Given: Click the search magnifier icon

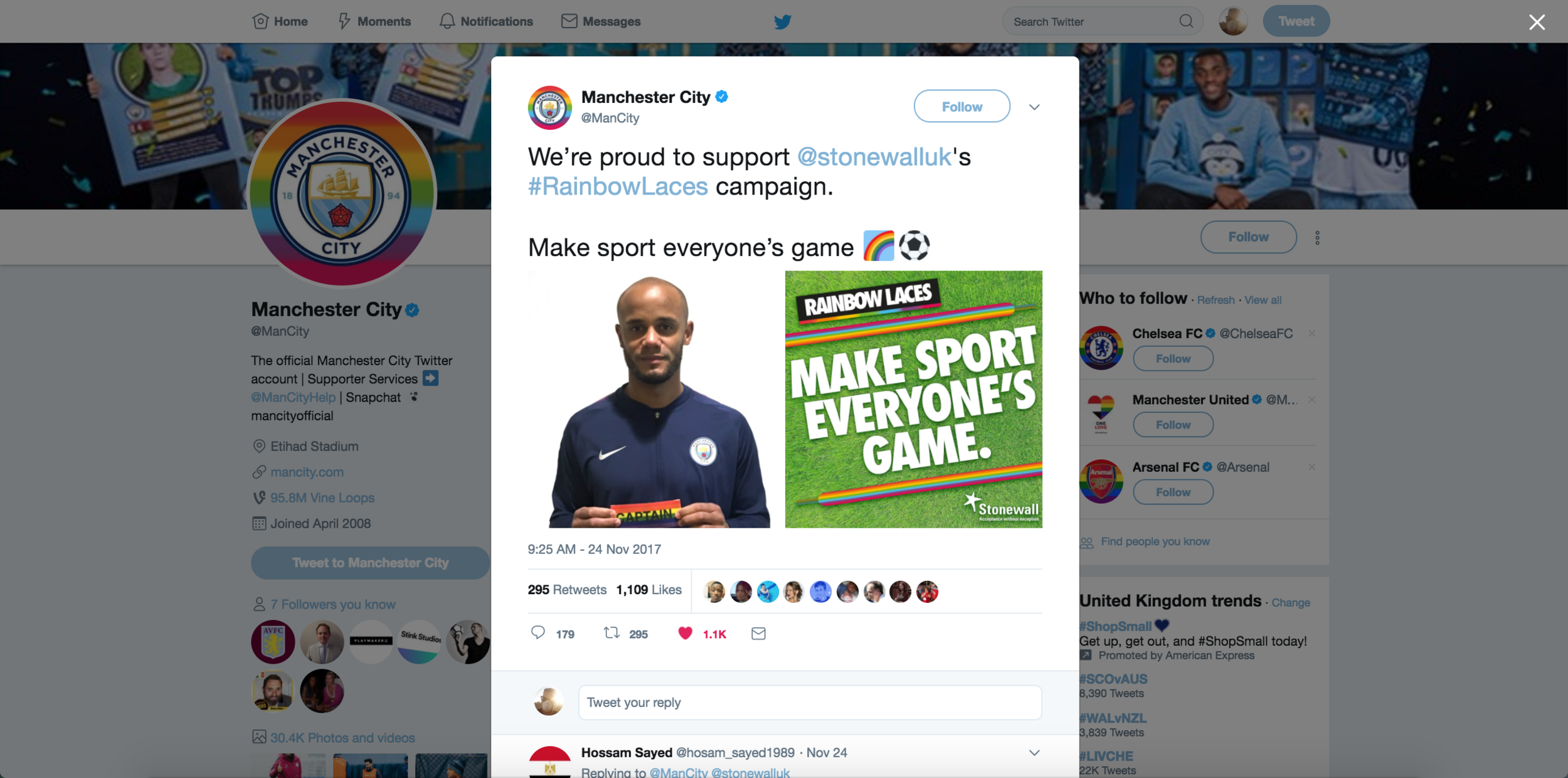Looking at the screenshot, I should 1186,21.
